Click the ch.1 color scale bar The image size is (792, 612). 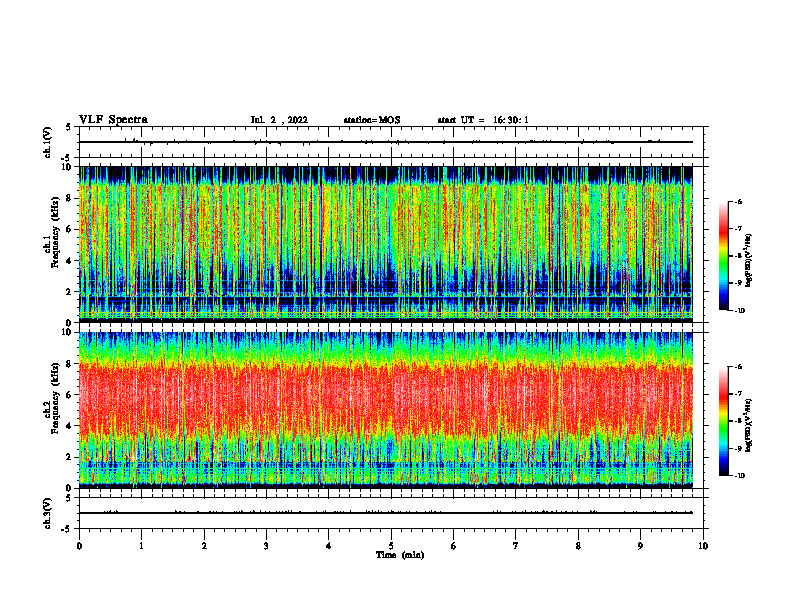click(x=723, y=256)
